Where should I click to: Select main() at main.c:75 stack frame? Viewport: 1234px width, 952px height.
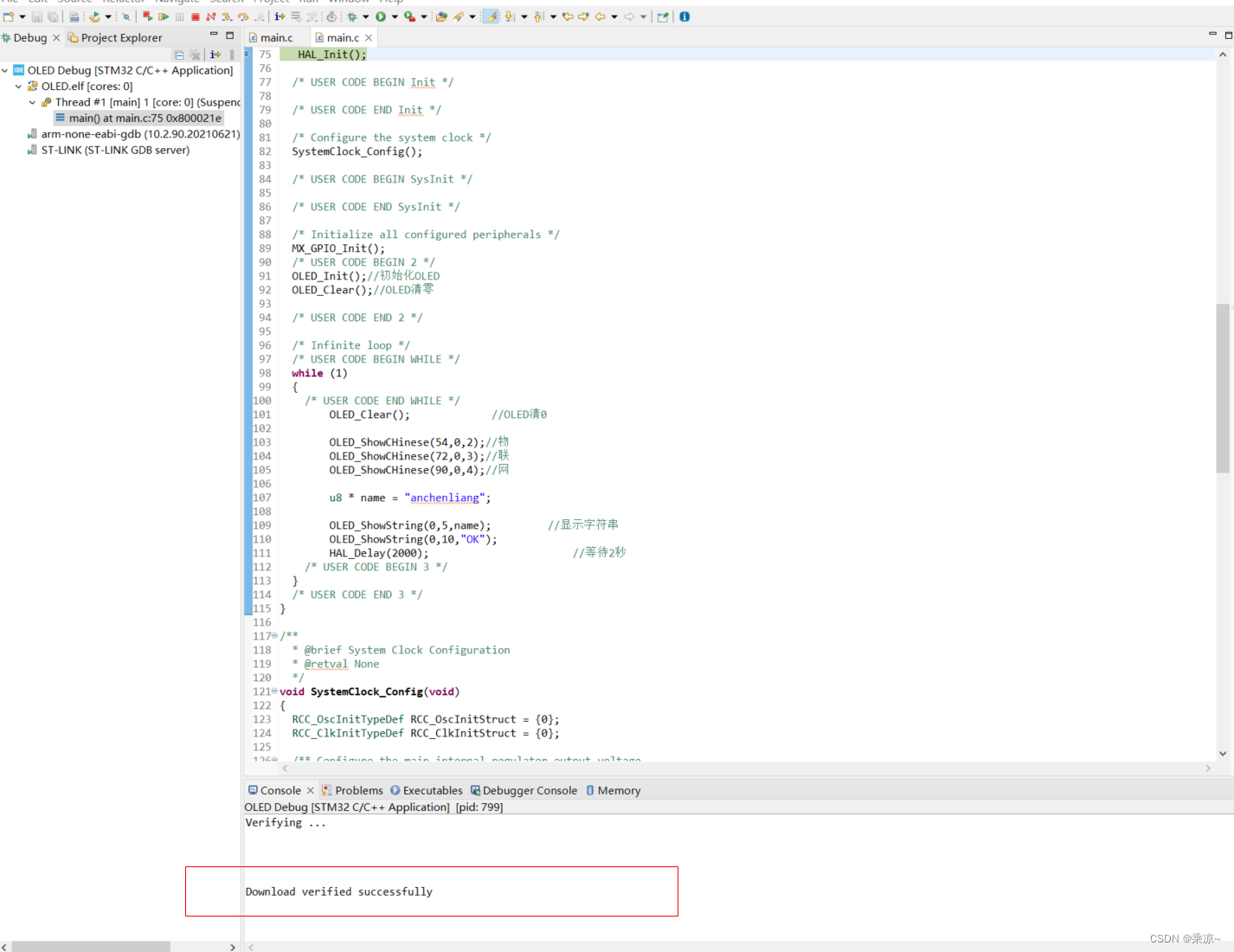click(x=138, y=118)
